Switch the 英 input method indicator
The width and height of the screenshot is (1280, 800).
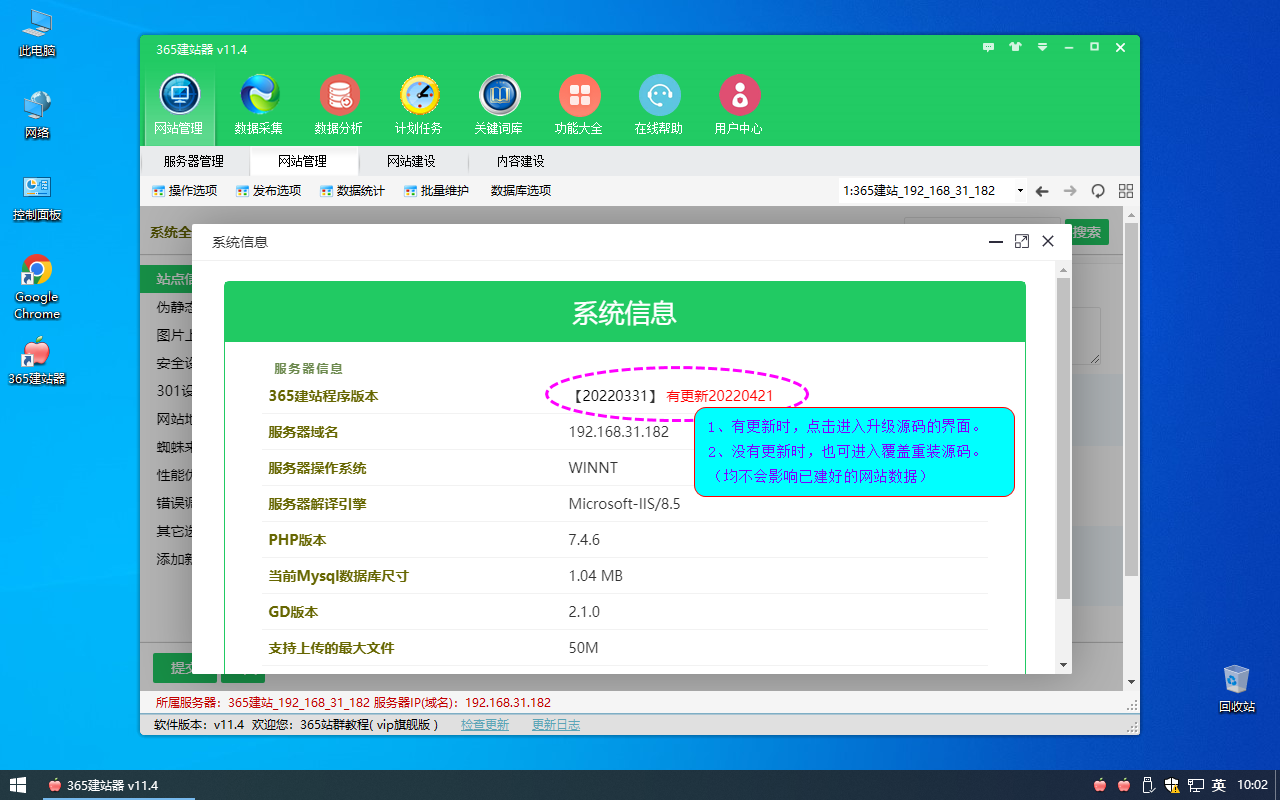1219,785
